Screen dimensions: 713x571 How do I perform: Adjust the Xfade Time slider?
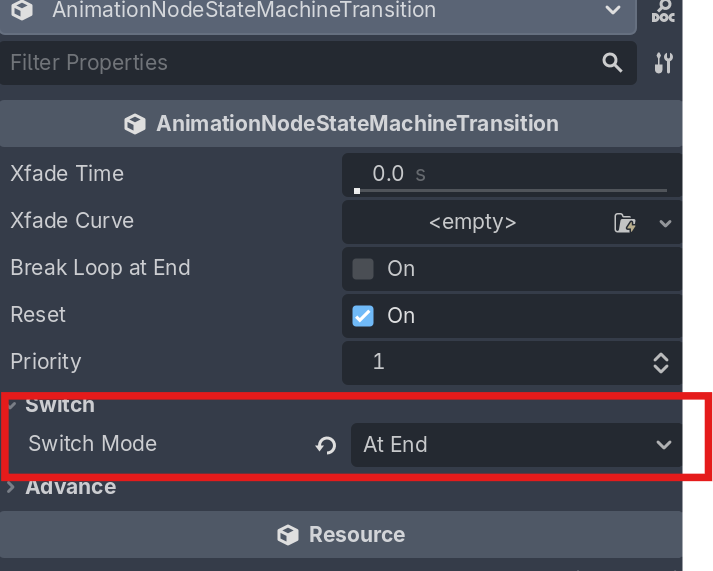511,191
